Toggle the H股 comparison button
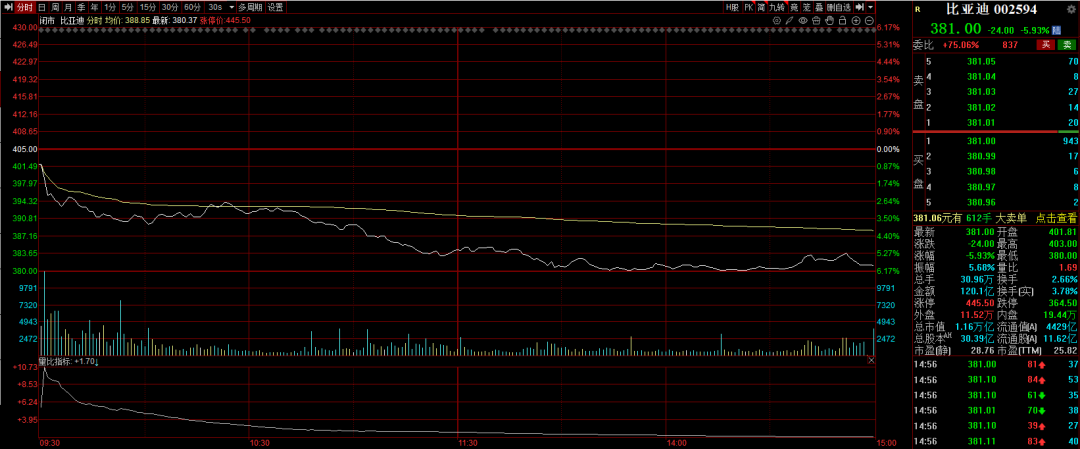The image size is (1080, 449). click(732, 7)
